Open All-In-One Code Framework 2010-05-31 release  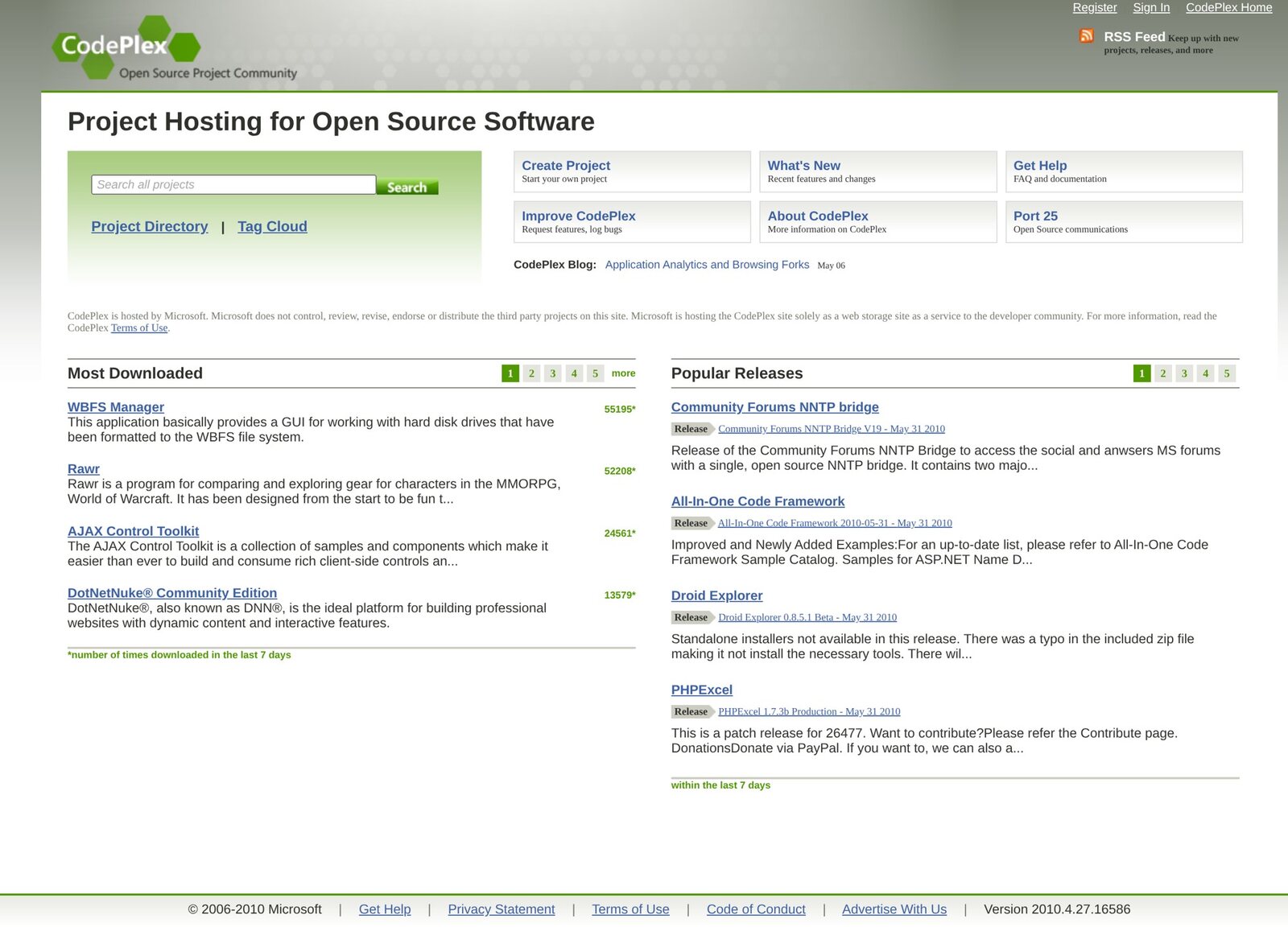click(x=835, y=523)
